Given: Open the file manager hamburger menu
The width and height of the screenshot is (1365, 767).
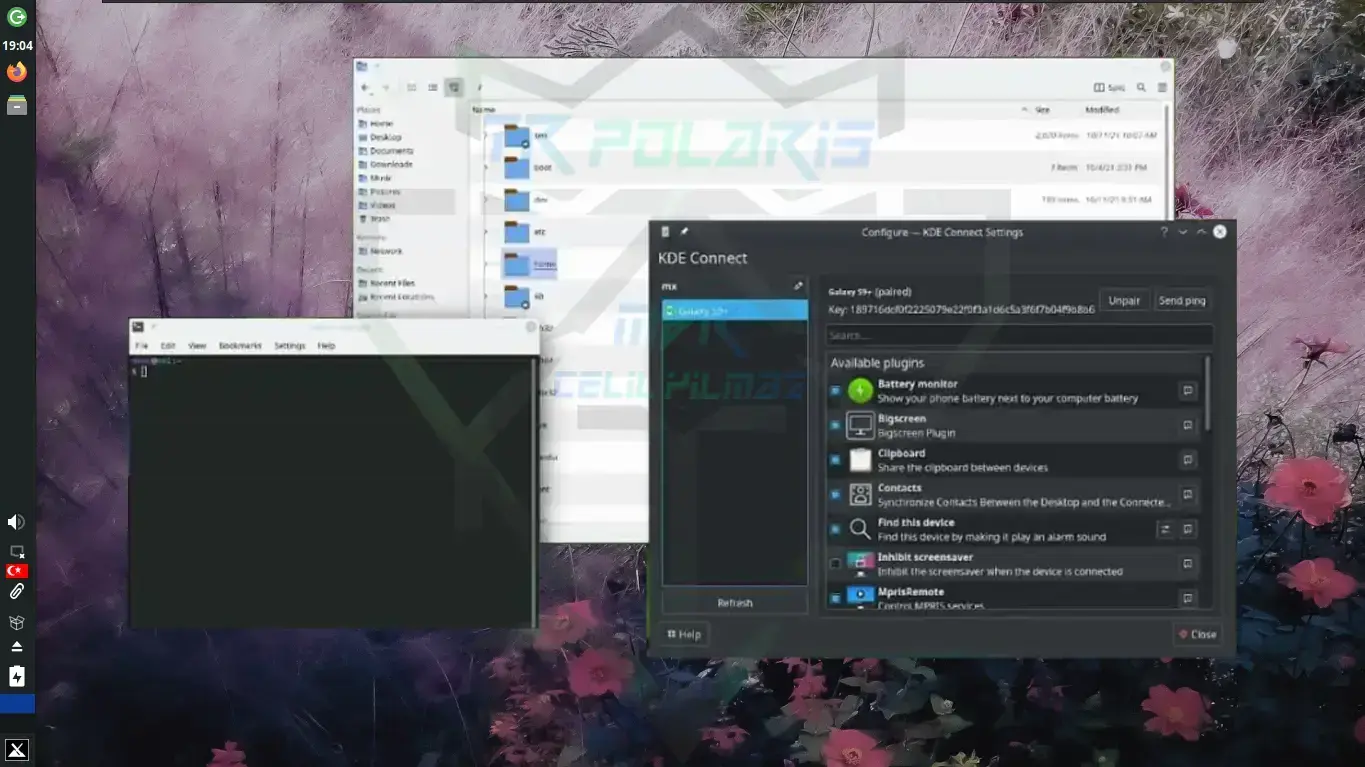Looking at the screenshot, I should pos(1162,88).
